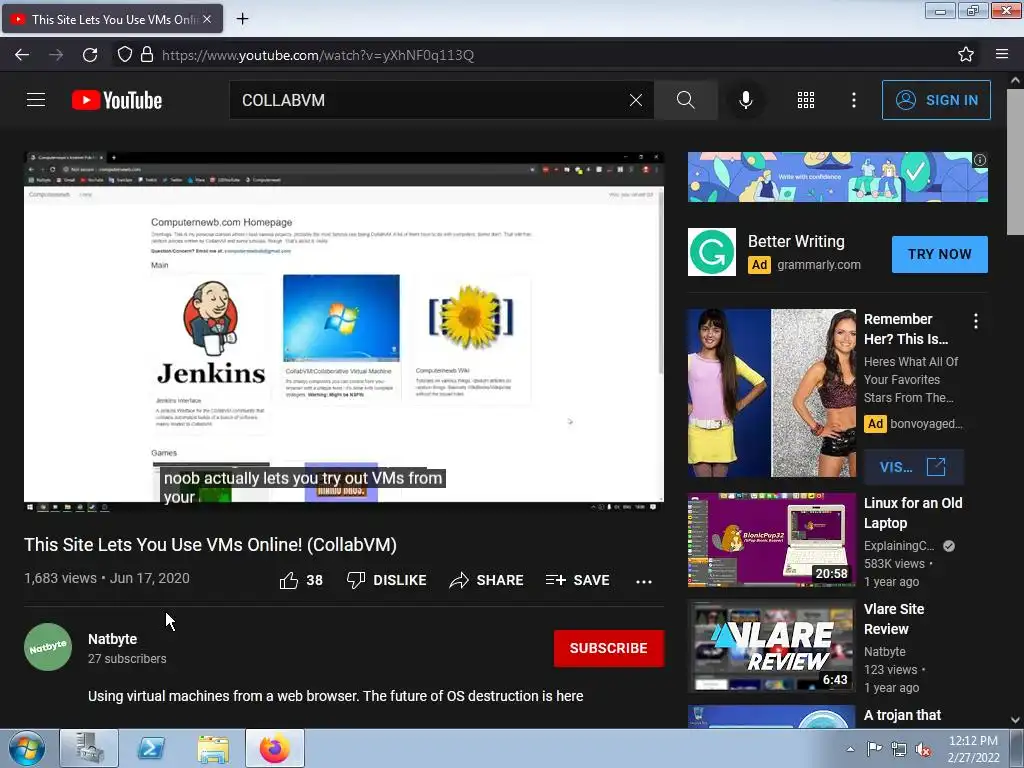Viewport: 1024px width, 768px height.
Task: Click the padlock site security icon
Action: (x=147, y=54)
